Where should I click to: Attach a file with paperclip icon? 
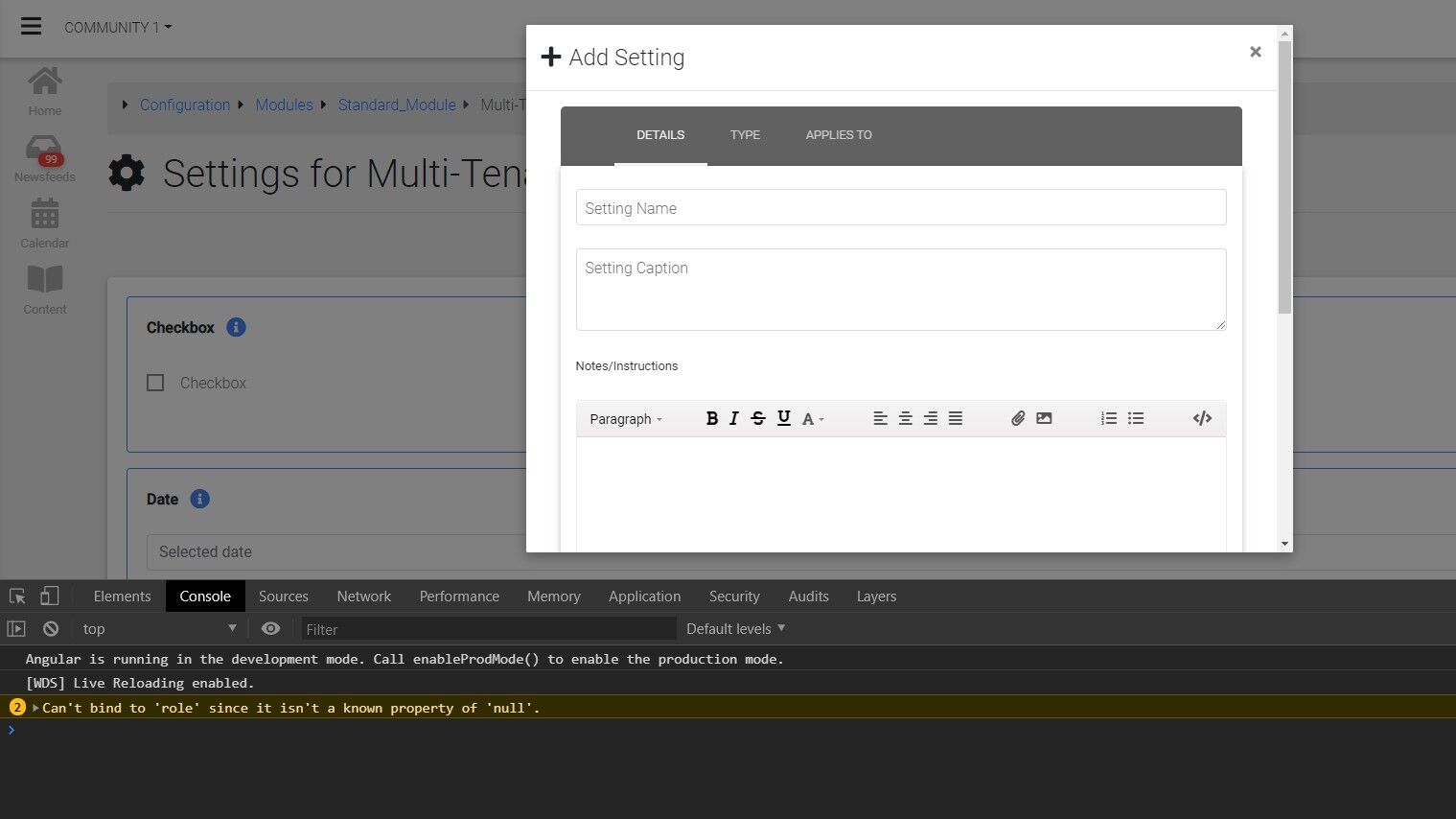[x=1018, y=418]
